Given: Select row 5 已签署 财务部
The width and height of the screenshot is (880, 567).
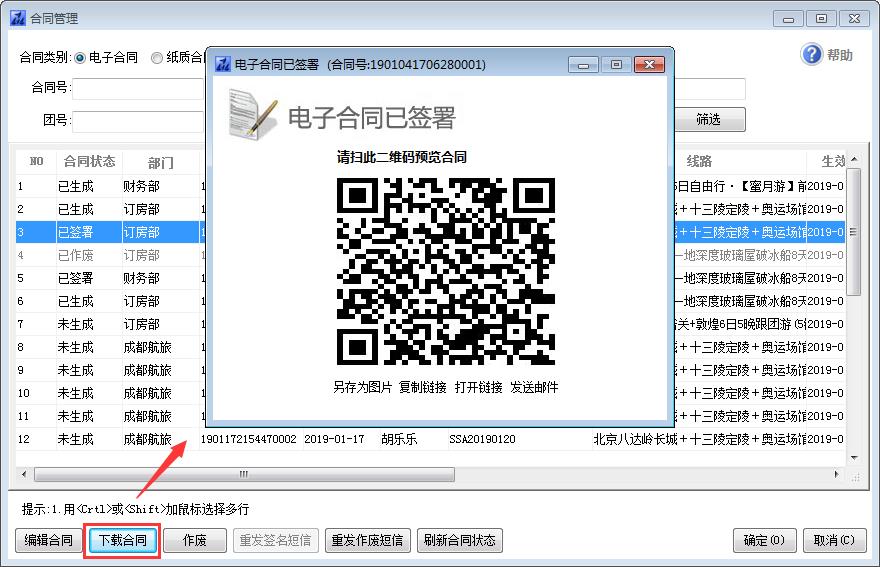Looking at the screenshot, I should [108, 278].
